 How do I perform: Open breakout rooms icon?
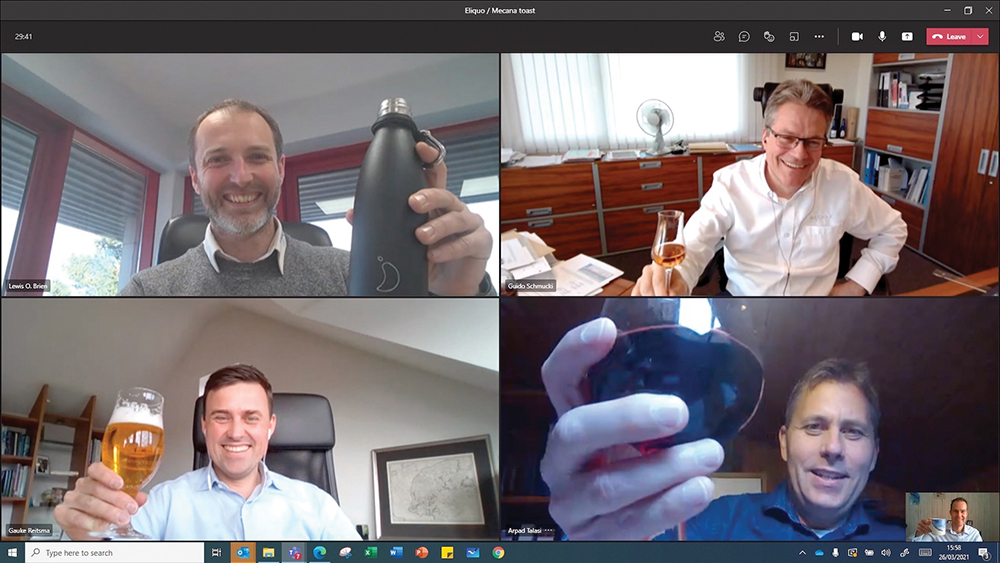point(794,36)
